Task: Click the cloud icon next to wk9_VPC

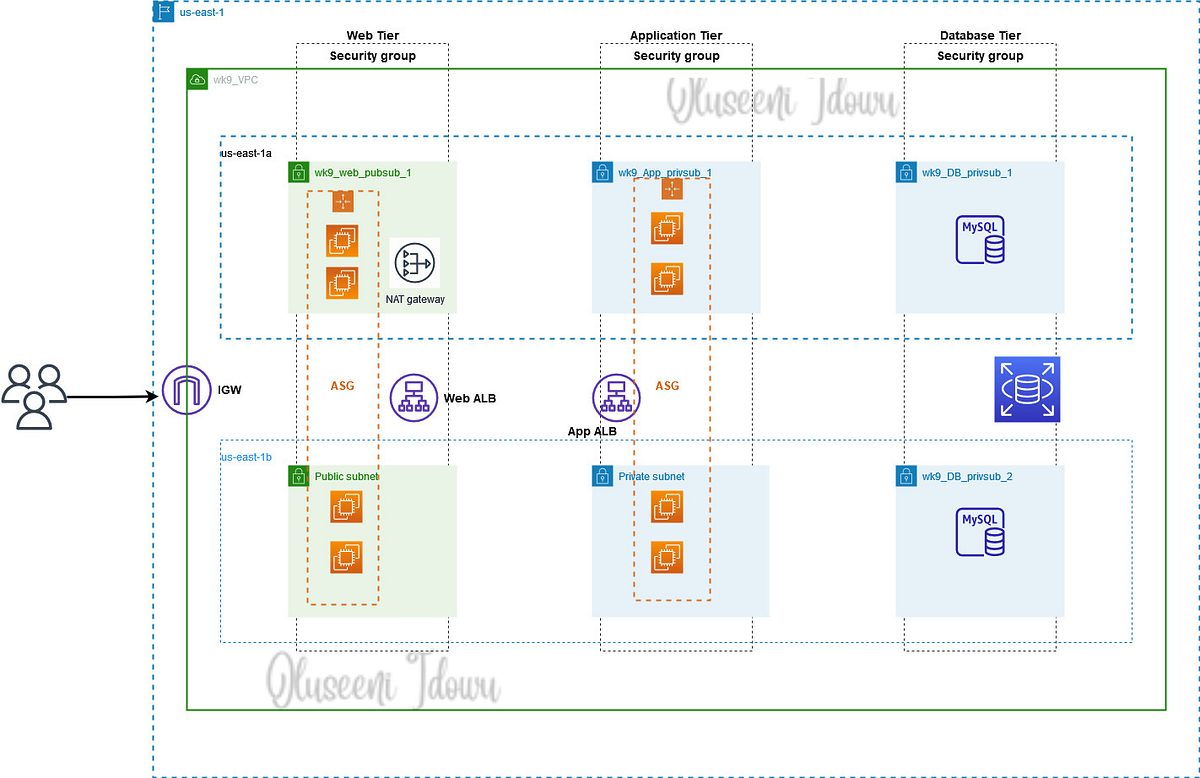Action: (197, 79)
